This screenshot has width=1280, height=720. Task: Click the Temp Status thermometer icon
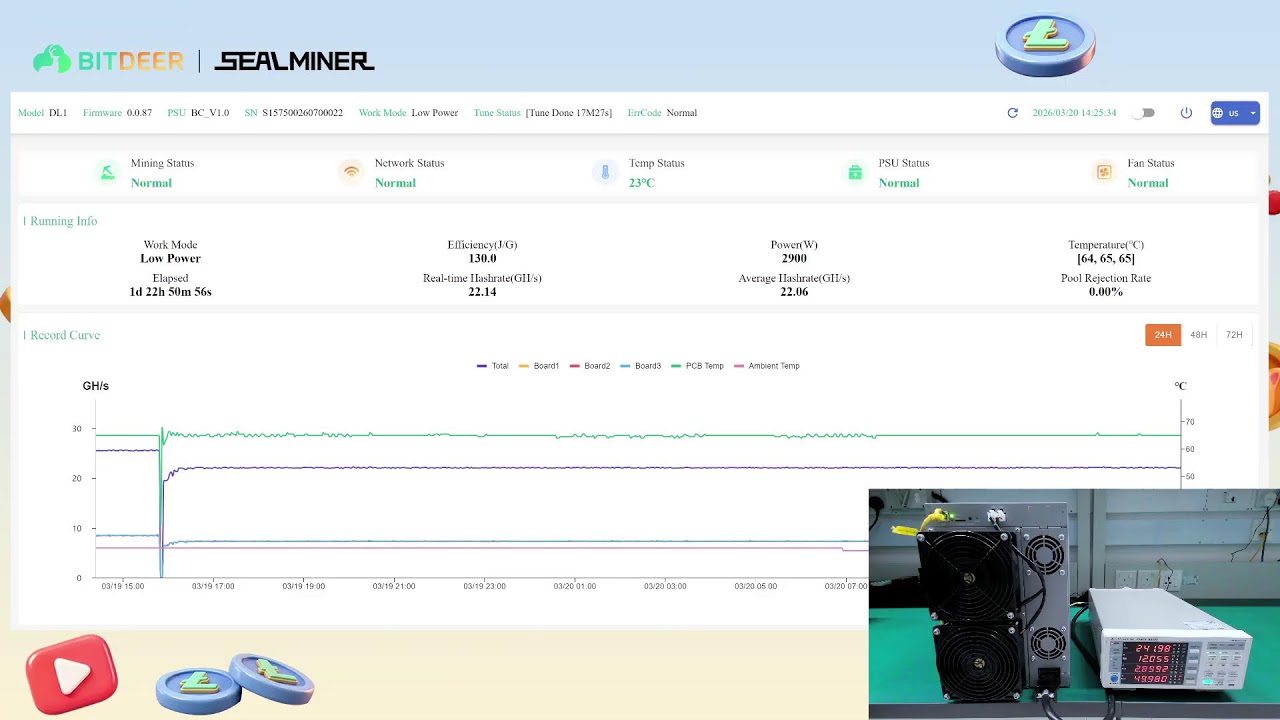click(x=605, y=172)
